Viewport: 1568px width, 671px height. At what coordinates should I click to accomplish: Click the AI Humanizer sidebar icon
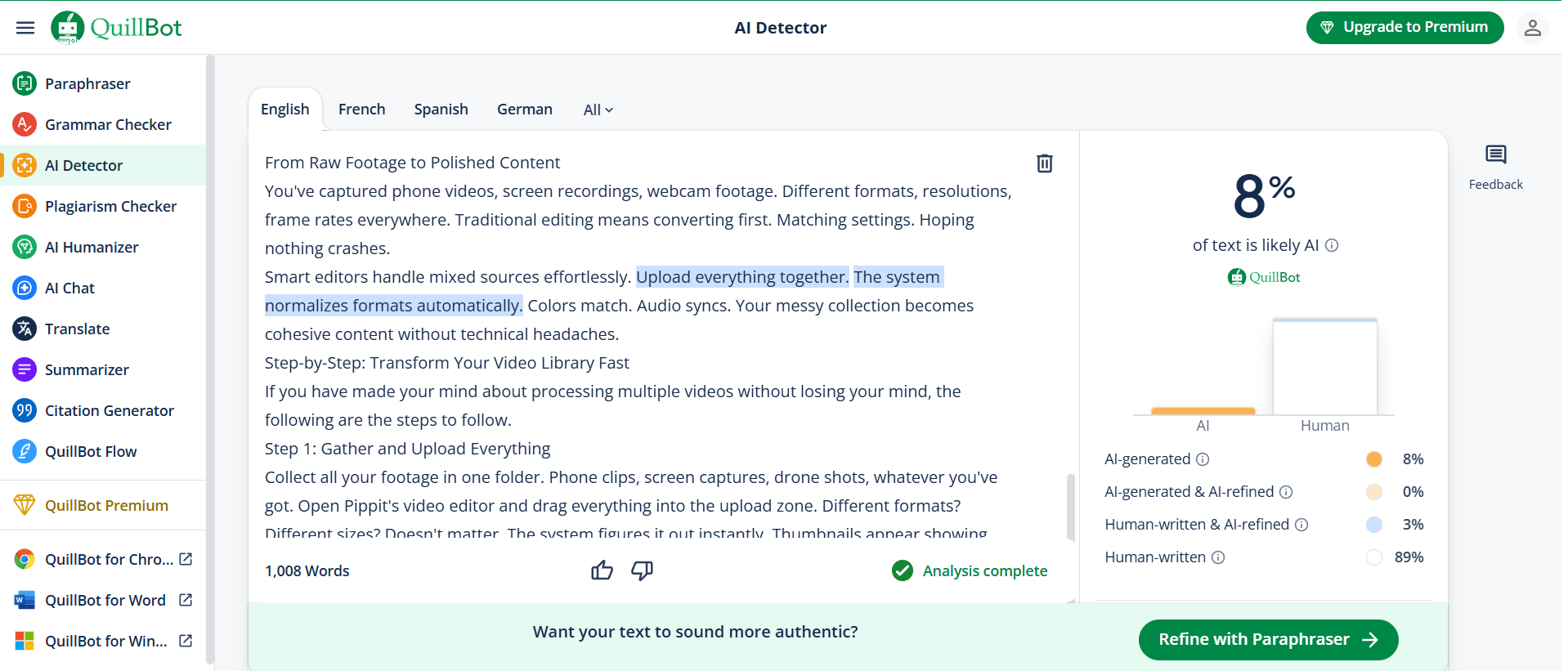tap(25, 247)
